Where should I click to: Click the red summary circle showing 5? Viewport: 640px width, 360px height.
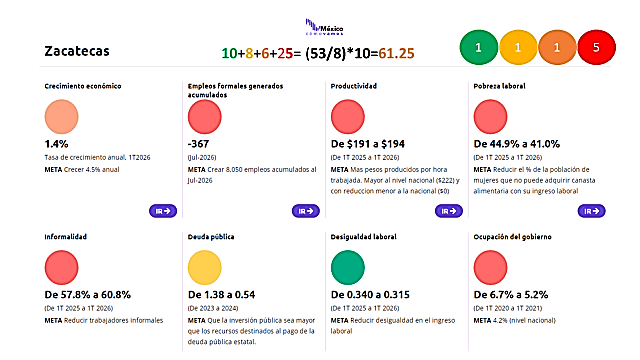click(596, 47)
